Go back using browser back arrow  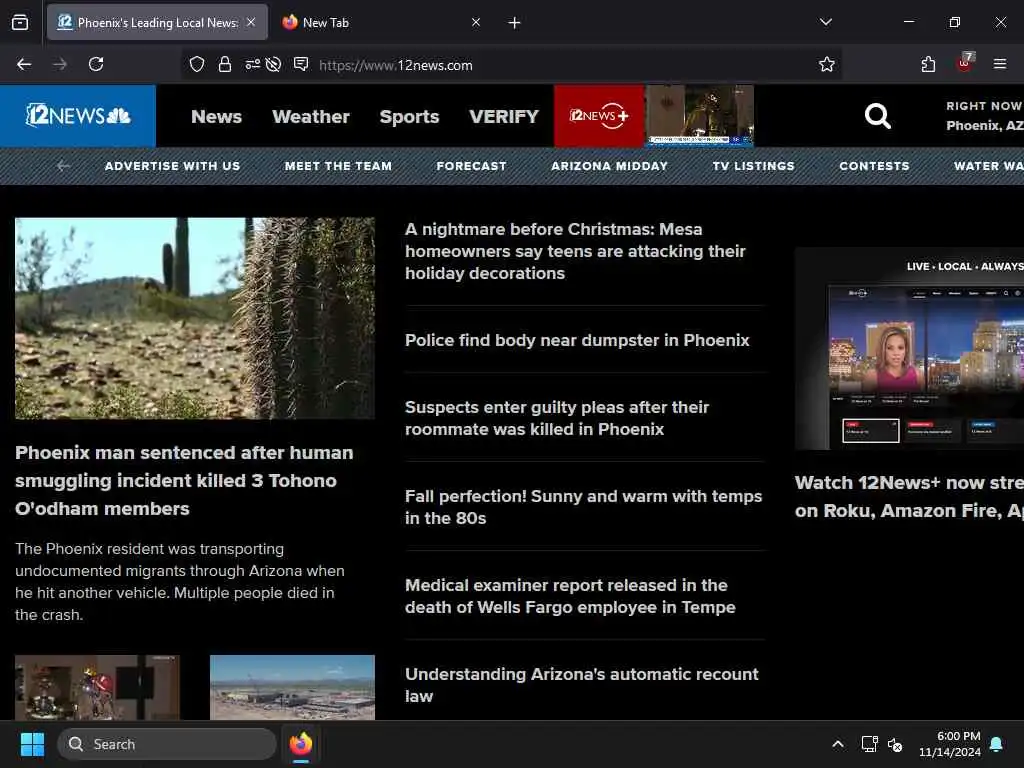click(x=24, y=64)
